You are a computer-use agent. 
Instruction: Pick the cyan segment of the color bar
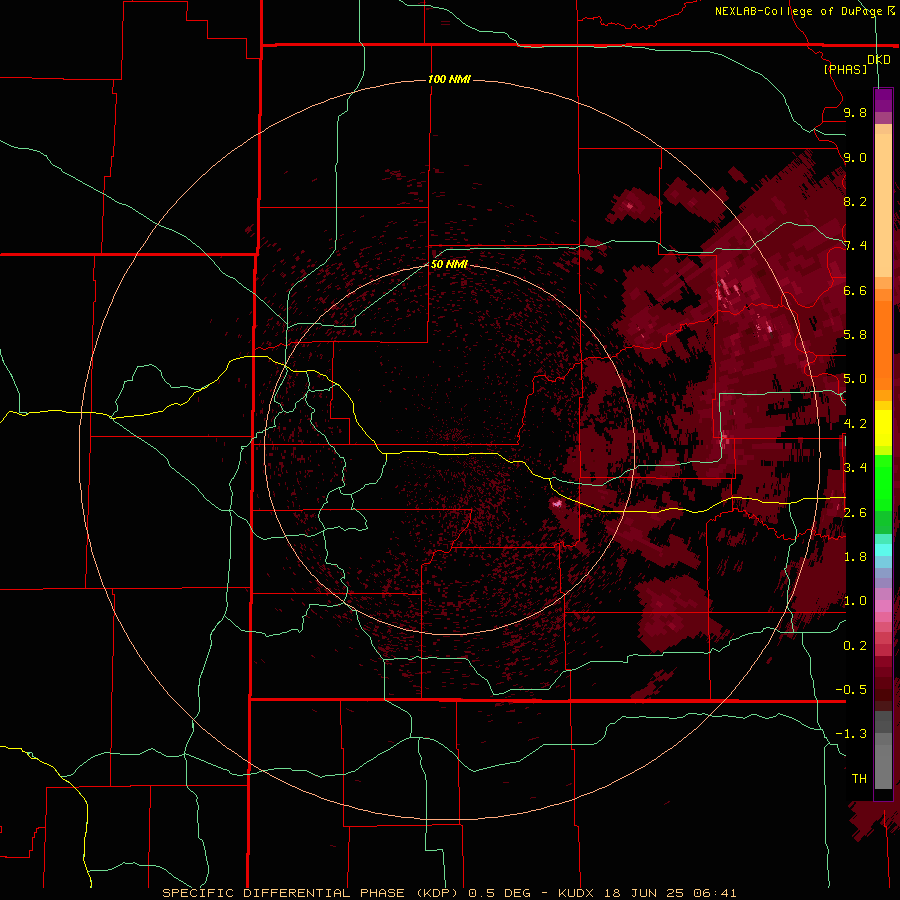click(883, 550)
